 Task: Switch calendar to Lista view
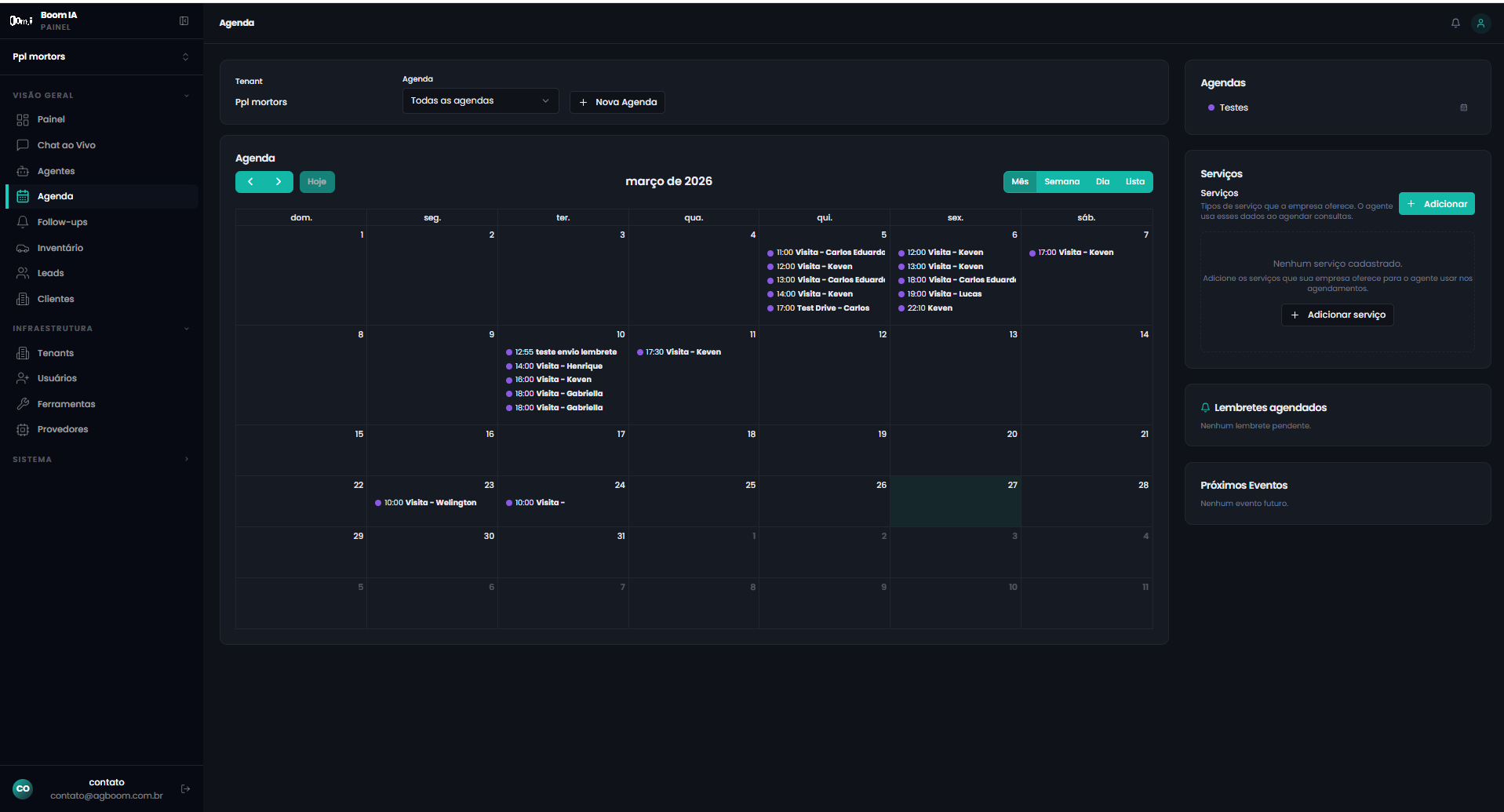pyautogui.click(x=1134, y=182)
